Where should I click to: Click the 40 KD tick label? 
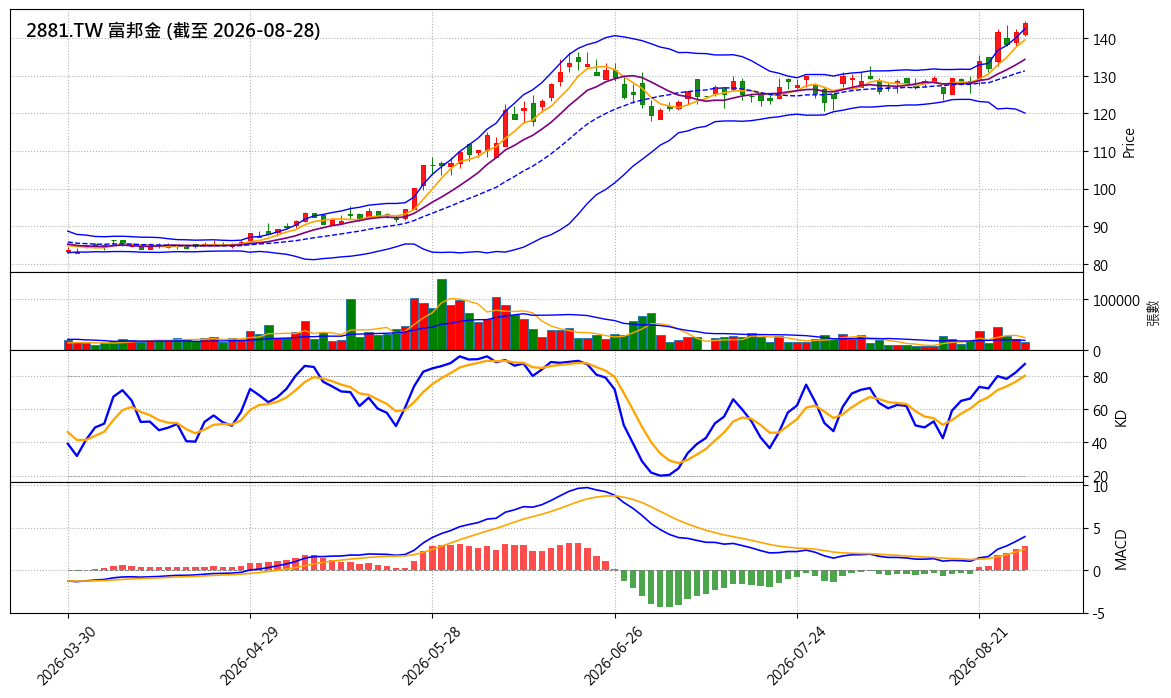(x=1100, y=443)
